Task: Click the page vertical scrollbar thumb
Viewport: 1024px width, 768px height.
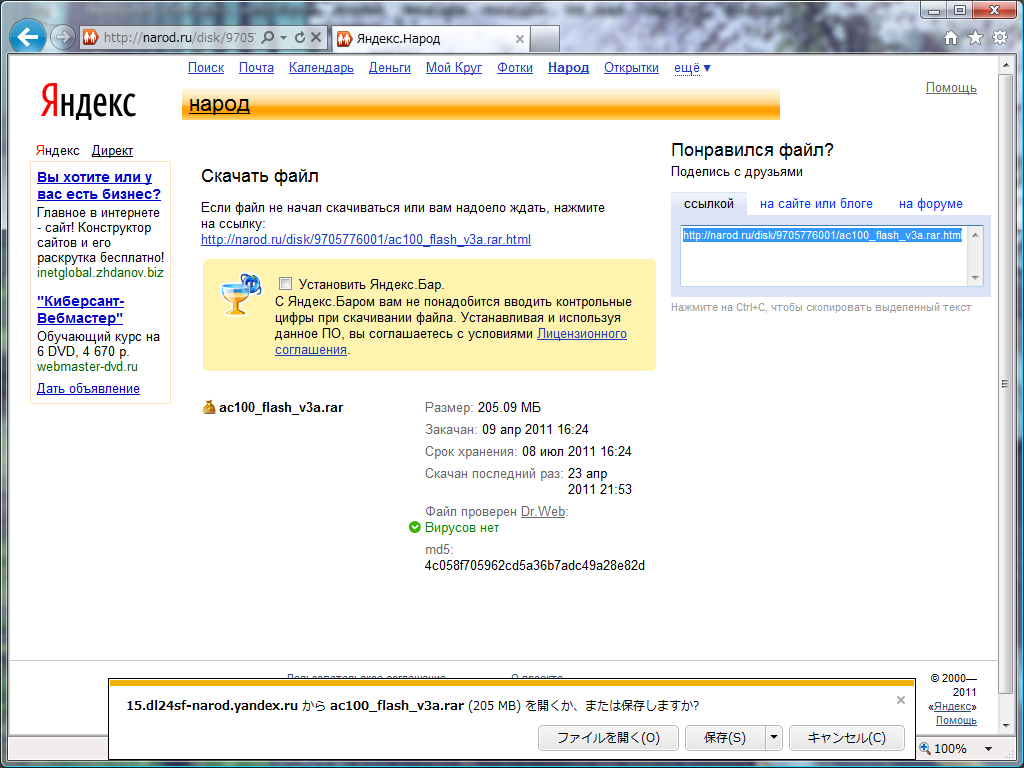Action: point(1006,384)
